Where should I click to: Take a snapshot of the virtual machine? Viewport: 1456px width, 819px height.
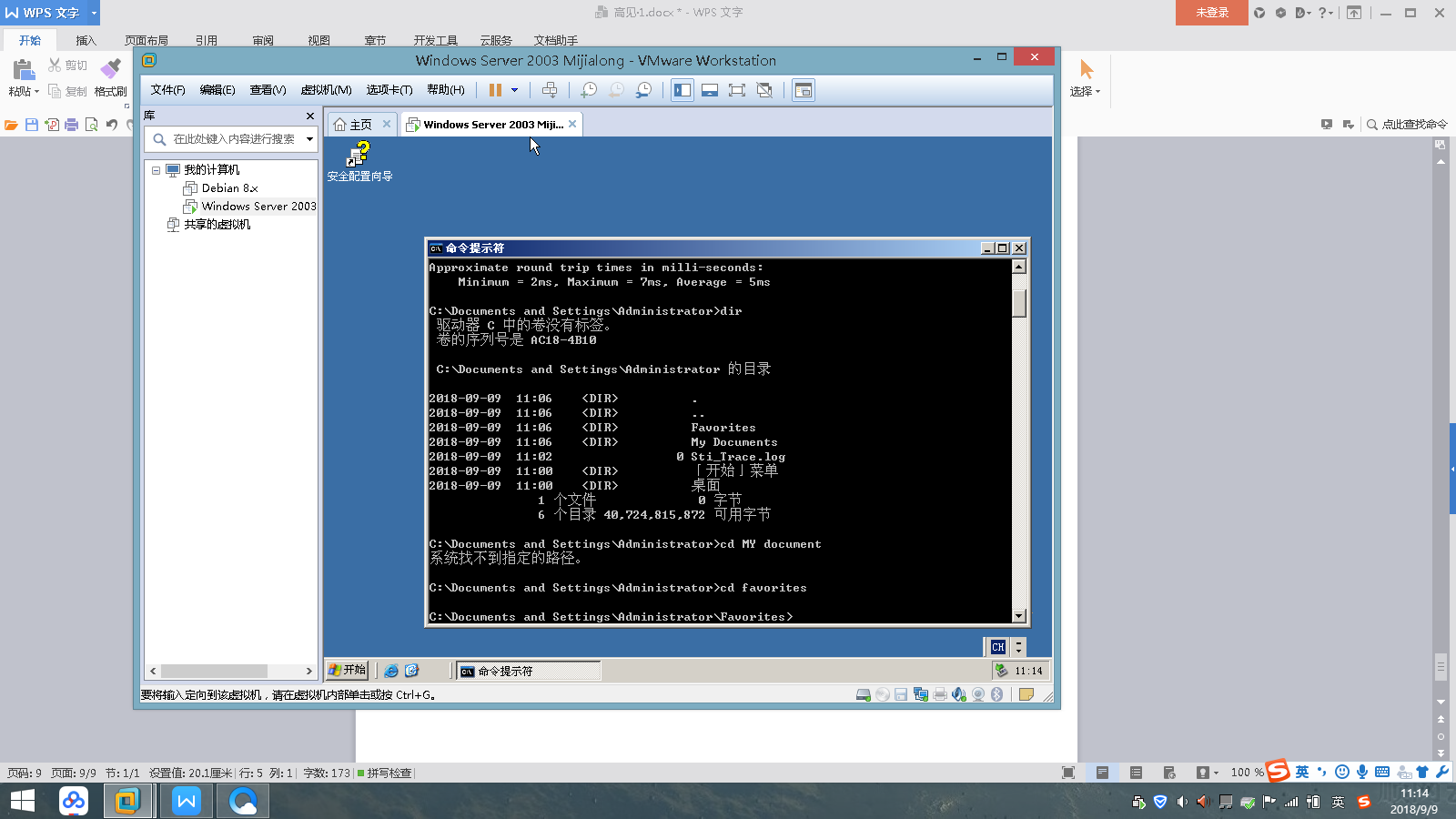pos(589,90)
